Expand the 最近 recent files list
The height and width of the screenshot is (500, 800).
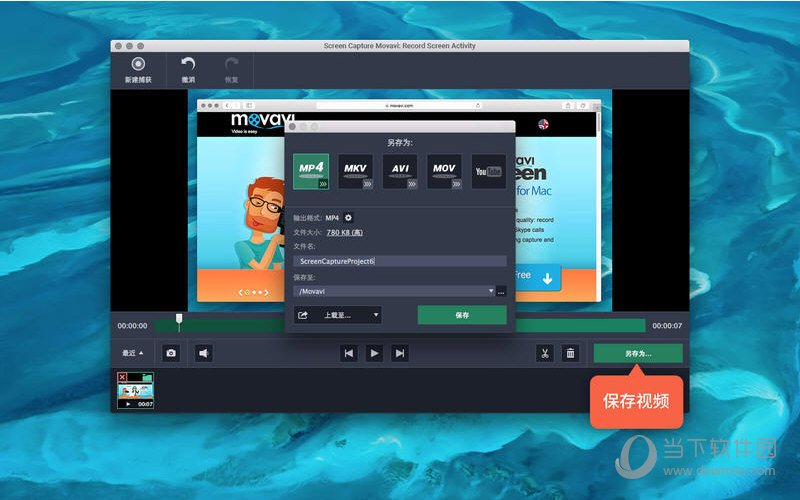click(133, 353)
